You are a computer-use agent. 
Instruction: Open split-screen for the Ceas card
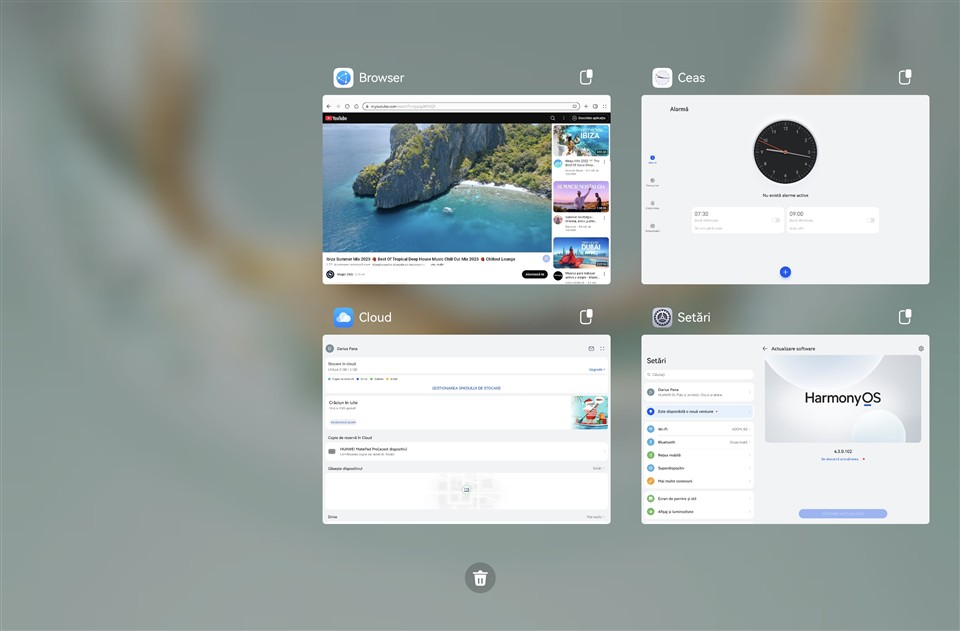point(905,78)
